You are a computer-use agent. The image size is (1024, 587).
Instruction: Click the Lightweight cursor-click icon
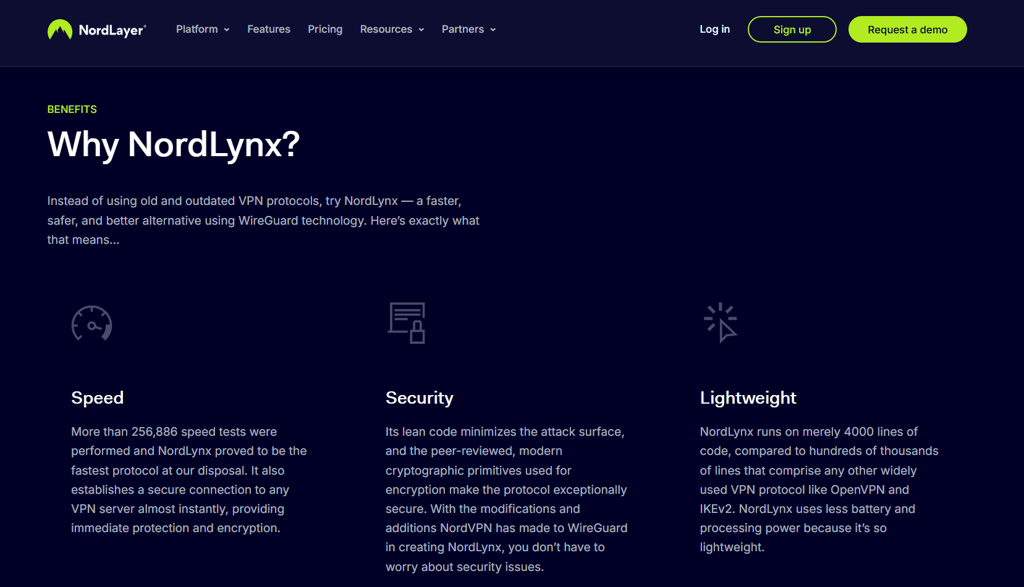(x=720, y=323)
